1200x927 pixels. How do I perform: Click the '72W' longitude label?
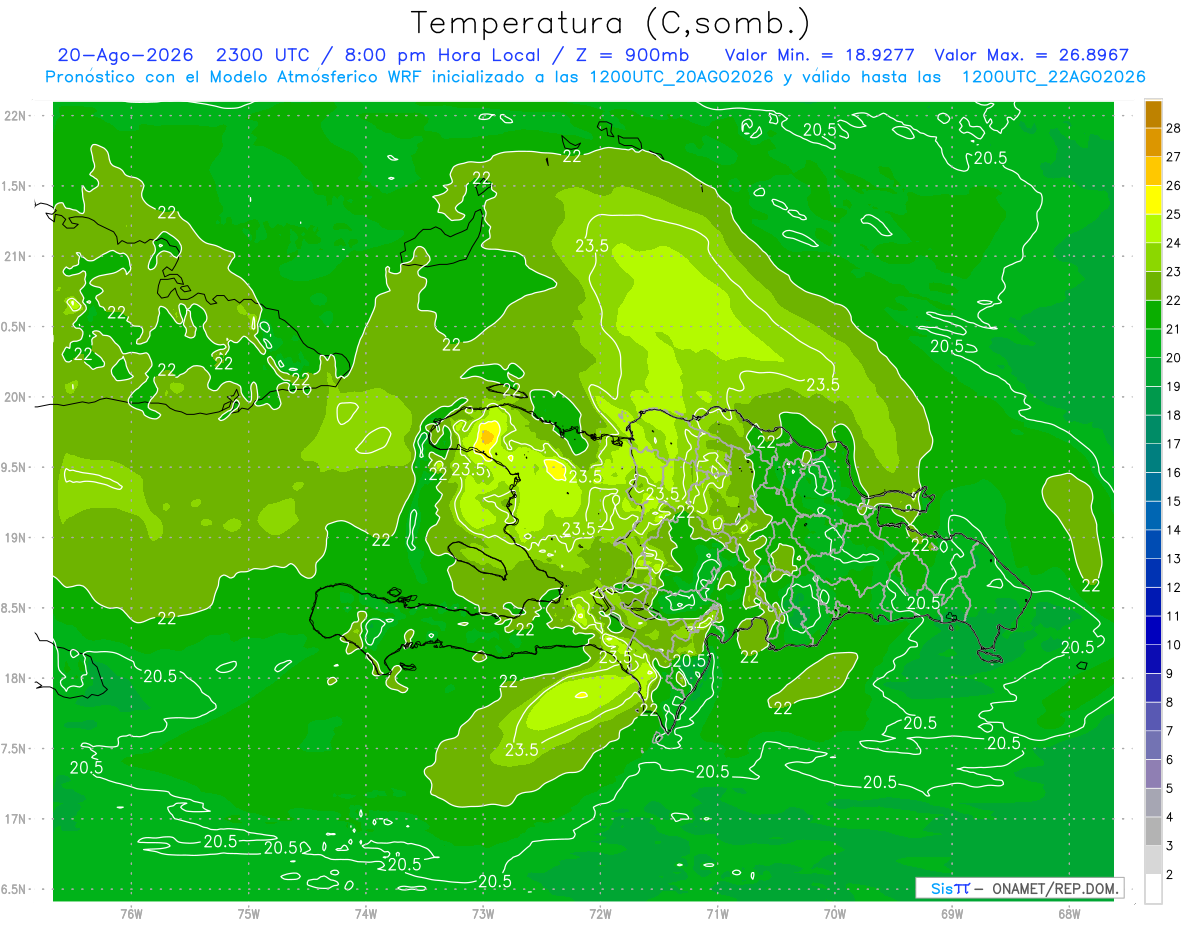(x=600, y=913)
